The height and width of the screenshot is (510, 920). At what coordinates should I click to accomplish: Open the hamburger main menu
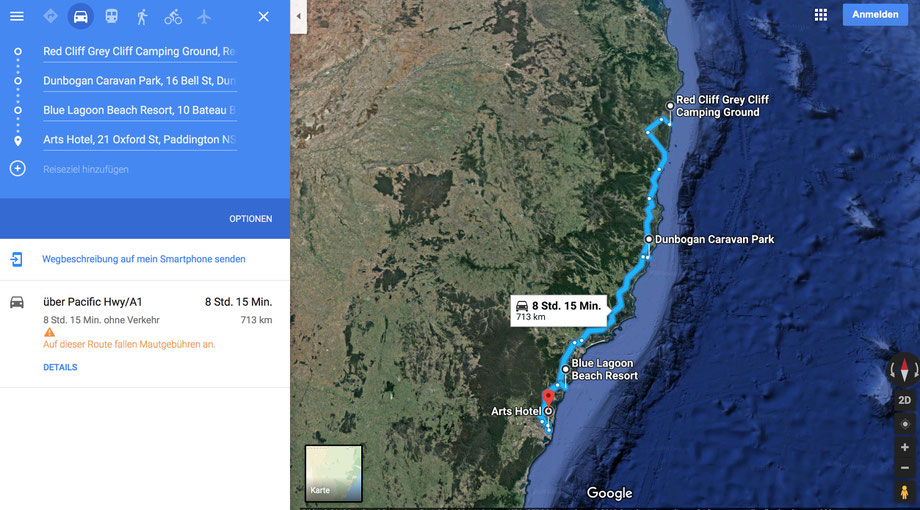[16, 16]
